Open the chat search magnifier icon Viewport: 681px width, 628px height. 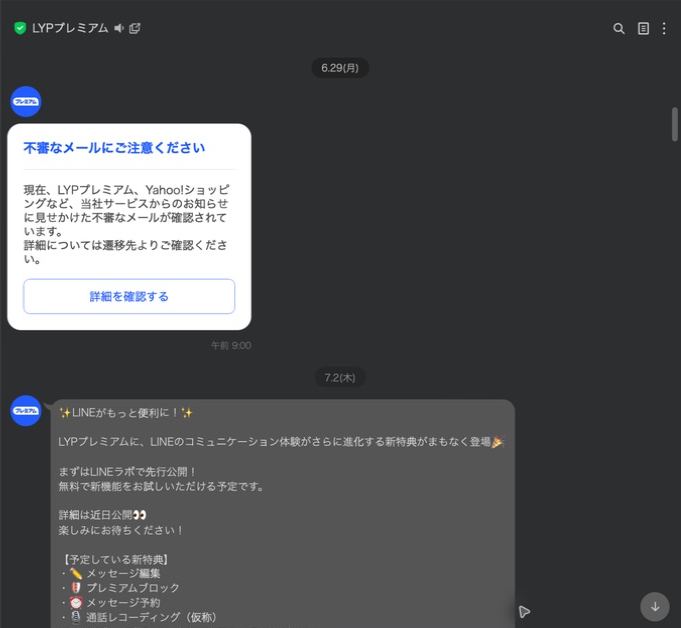[x=619, y=29]
